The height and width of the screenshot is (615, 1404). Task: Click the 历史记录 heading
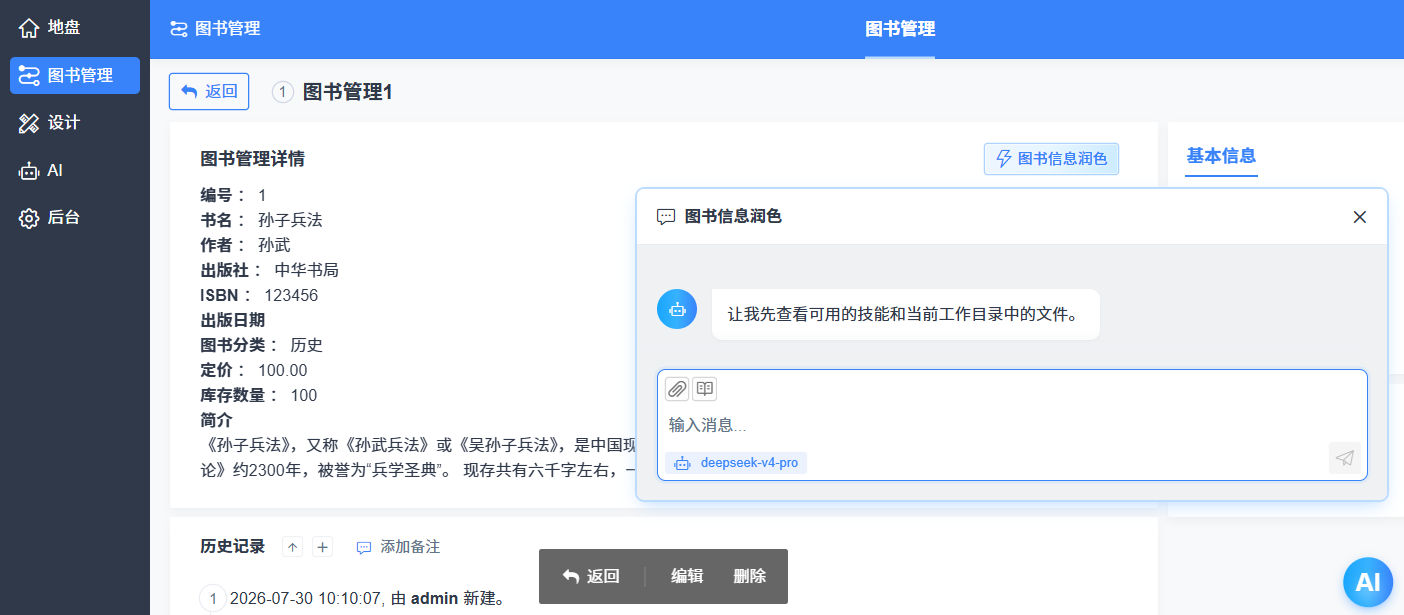click(x=232, y=546)
